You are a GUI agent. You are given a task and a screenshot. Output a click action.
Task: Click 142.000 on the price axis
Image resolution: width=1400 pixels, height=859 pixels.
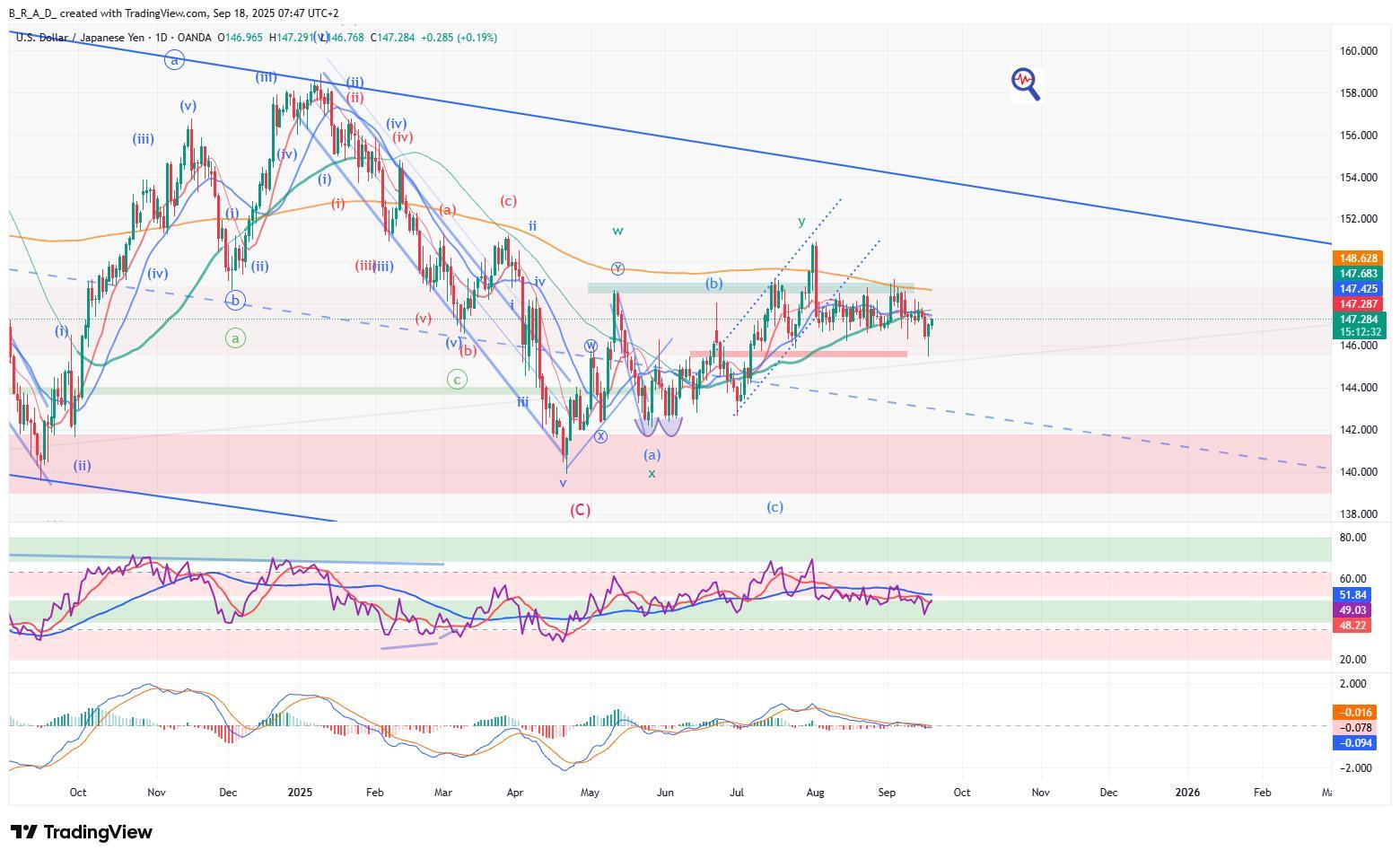1359,430
